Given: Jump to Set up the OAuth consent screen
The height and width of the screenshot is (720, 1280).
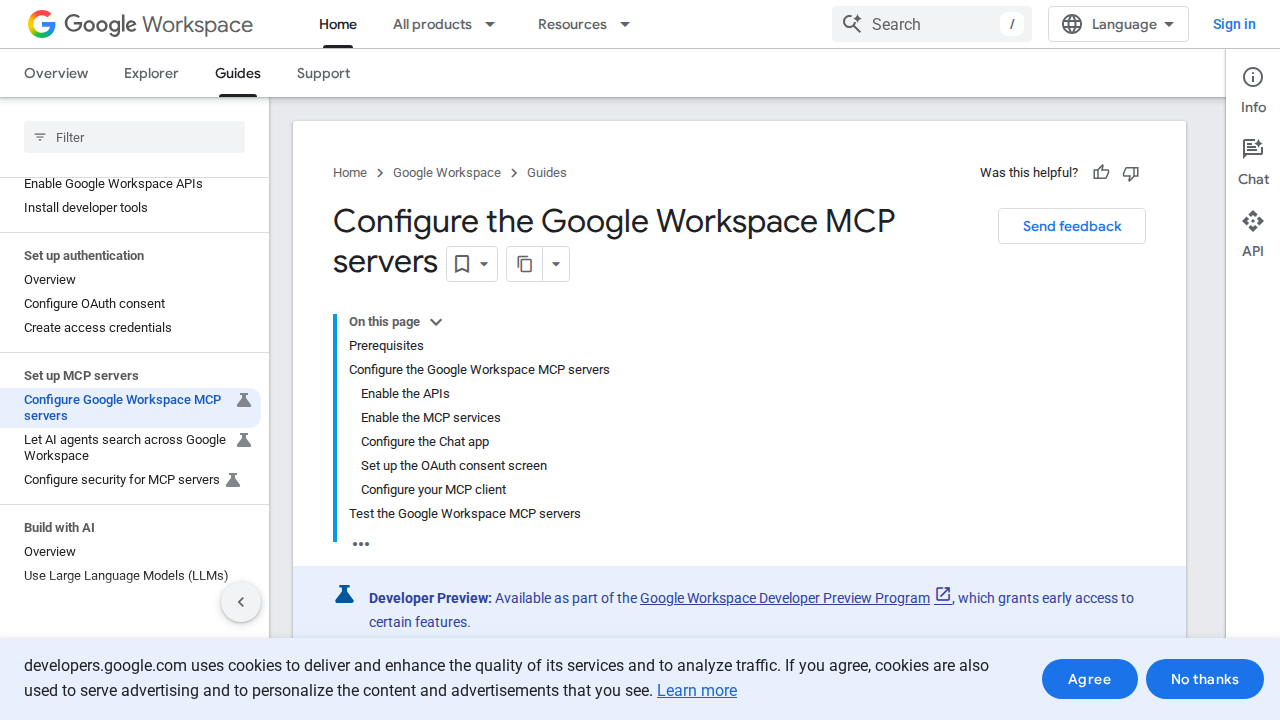Looking at the screenshot, I should coord(454,466).
